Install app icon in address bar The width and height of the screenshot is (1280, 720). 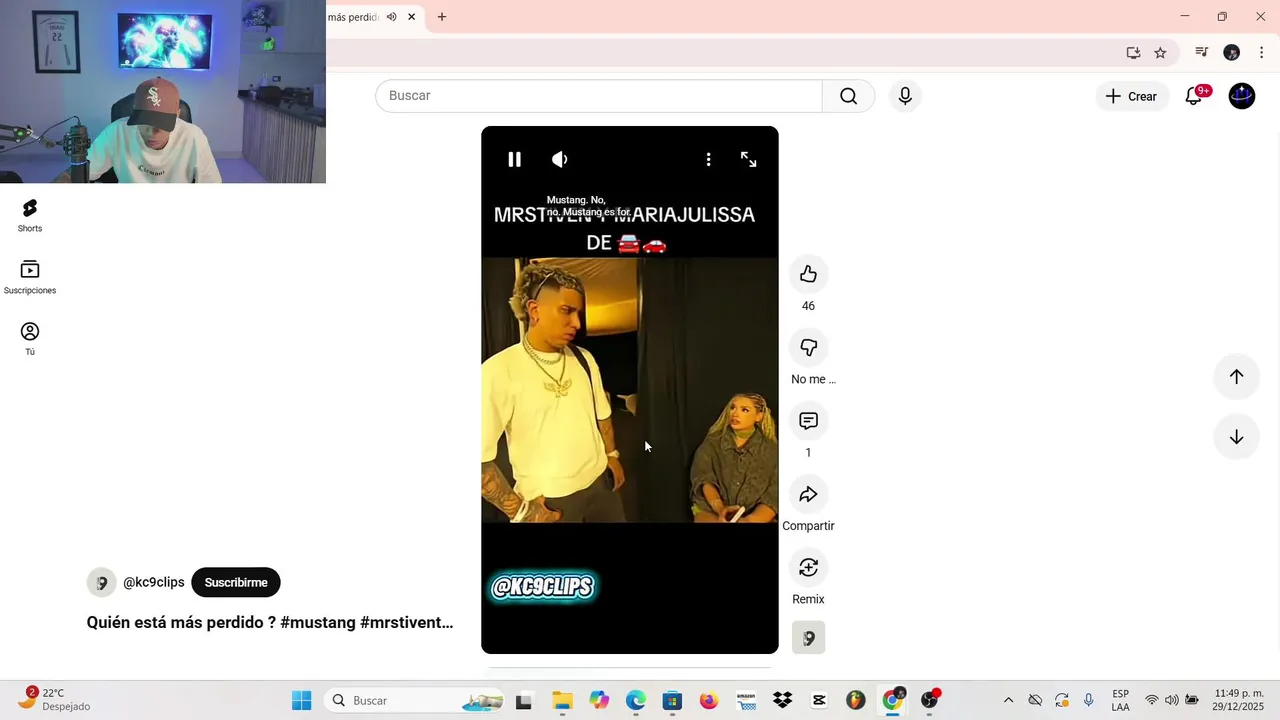click(x=1133, y=53)
